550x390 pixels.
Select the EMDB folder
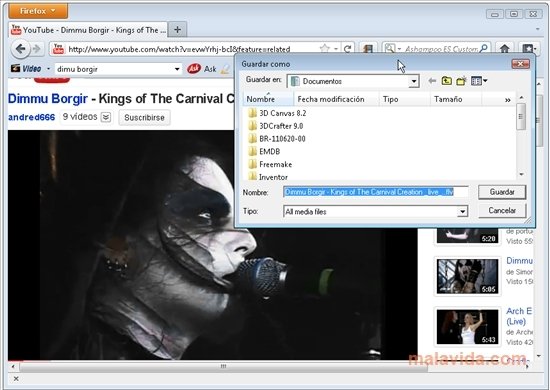point(264,152)
